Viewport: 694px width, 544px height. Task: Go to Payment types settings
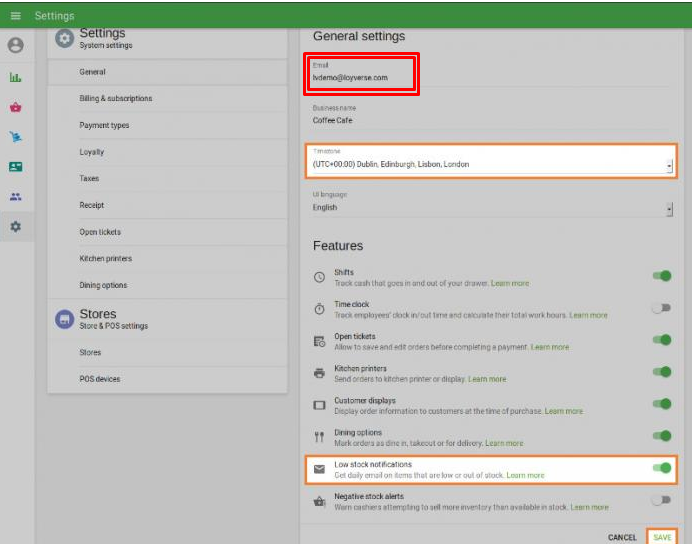point(104,125)
